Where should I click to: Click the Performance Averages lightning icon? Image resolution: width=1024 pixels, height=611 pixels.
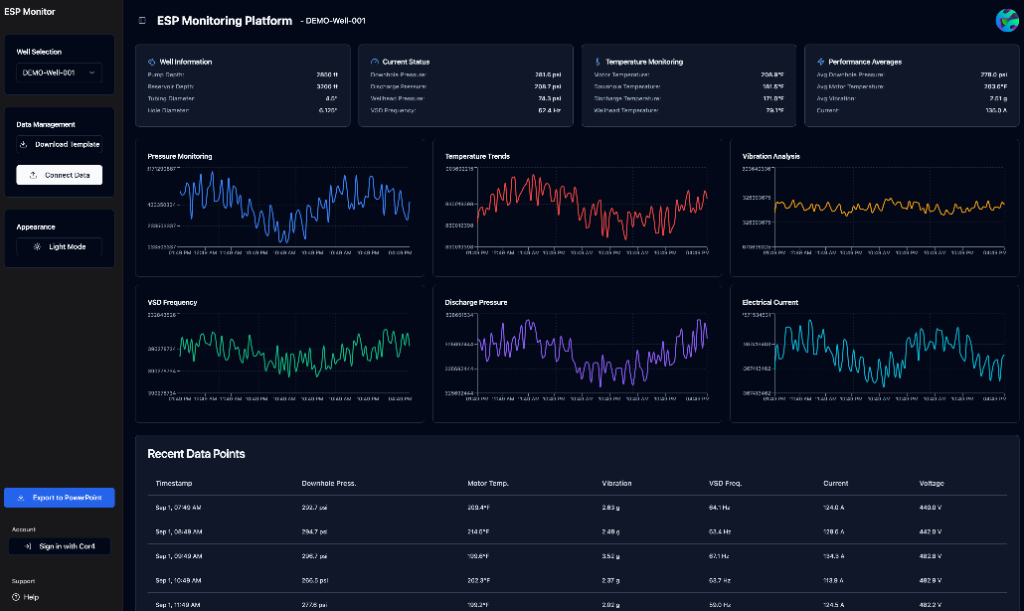(x=821, y=62)
